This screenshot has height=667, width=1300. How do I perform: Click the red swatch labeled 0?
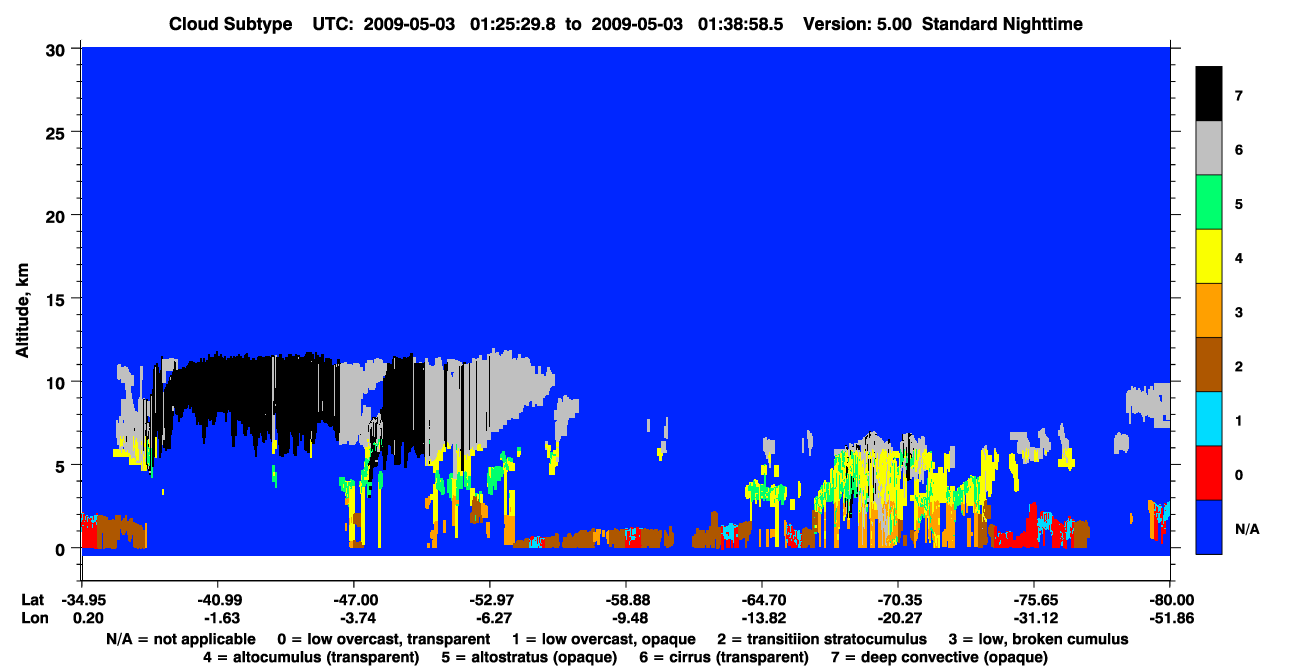point(1209,473)
